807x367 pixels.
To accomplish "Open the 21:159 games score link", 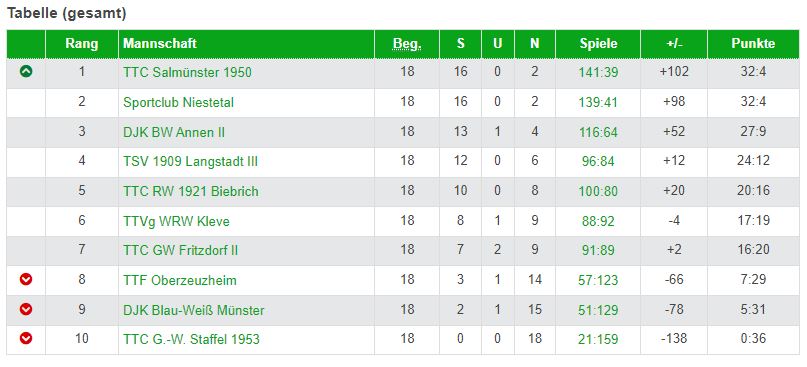I will tap(598, 339).
